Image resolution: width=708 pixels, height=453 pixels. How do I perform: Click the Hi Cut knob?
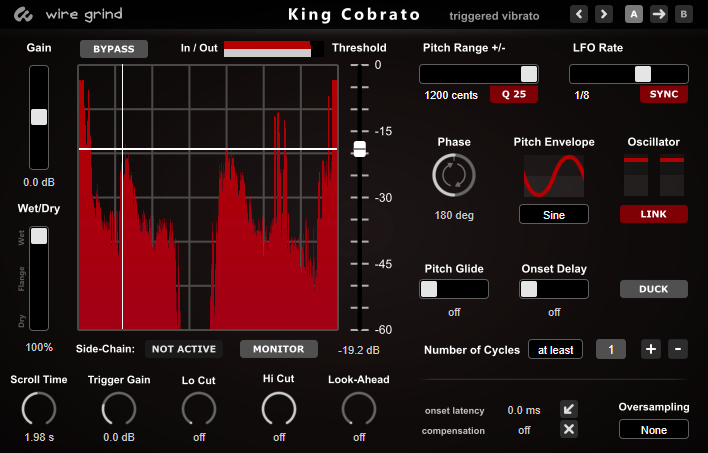279,409
